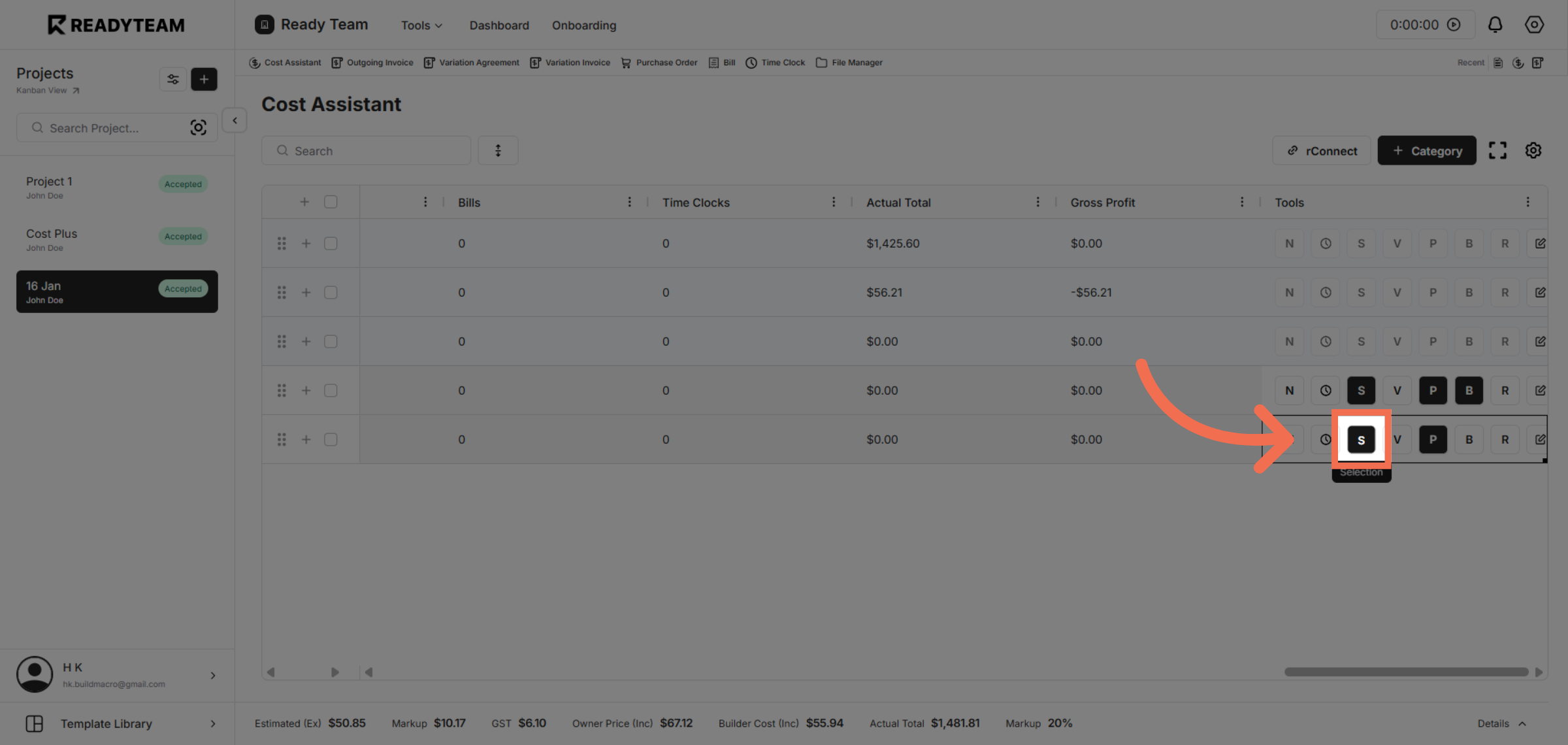Image resolution: width=1568 pixels, height=745 pixels.
Task: Open the Time Clock tool
Action: click(x=775, y=62)
